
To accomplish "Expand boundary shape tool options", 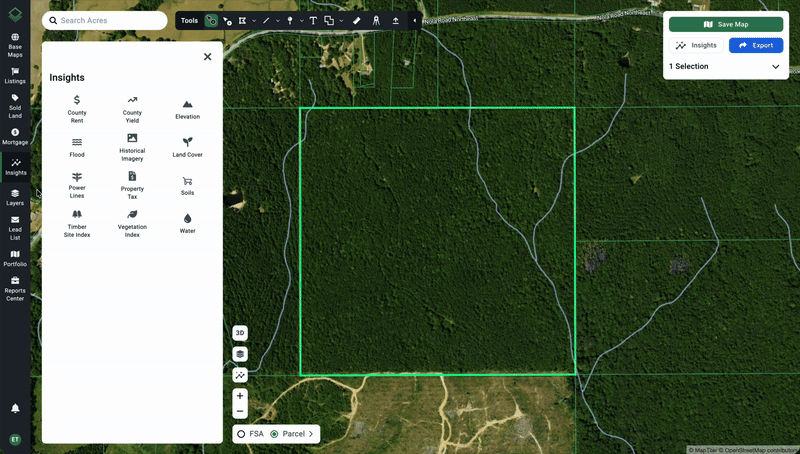I will (254, 21).
